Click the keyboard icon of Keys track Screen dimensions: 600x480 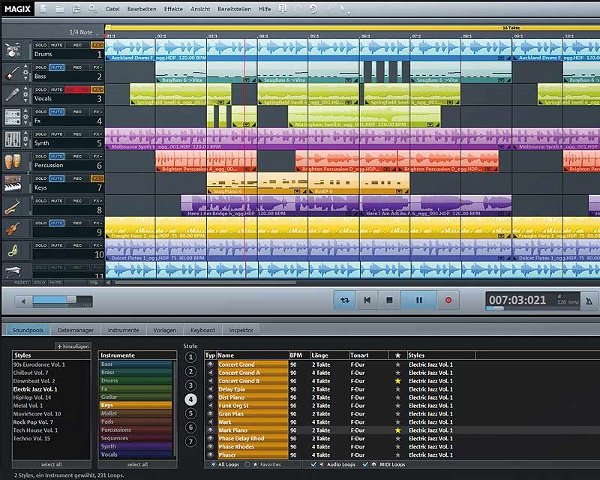click(13, 184)
